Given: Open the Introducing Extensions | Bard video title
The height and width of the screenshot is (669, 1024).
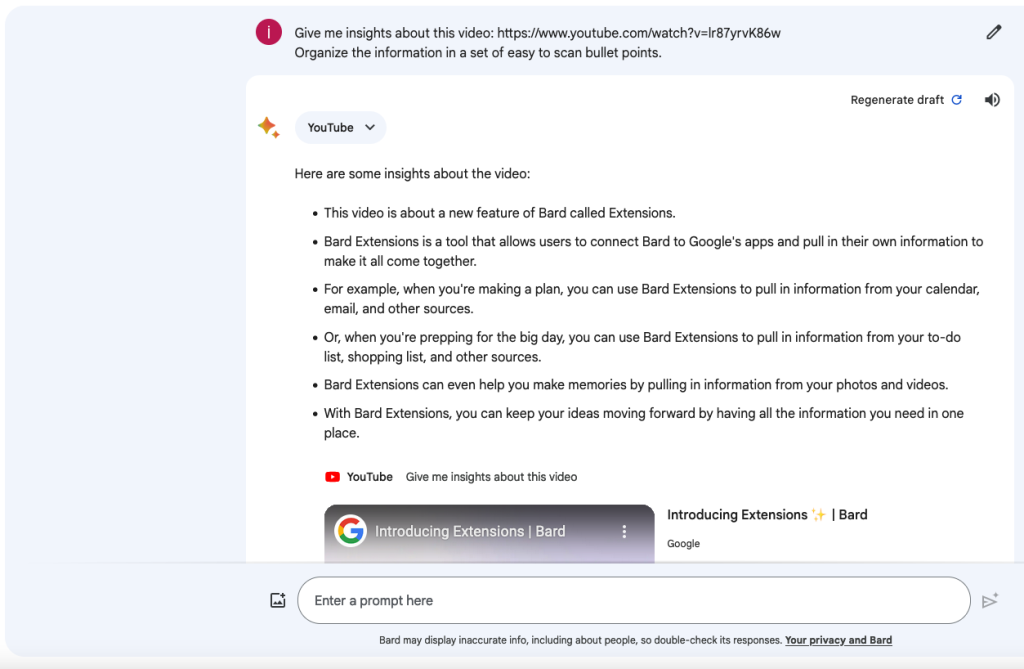Looking at the screenshot, I should point(767,515).
